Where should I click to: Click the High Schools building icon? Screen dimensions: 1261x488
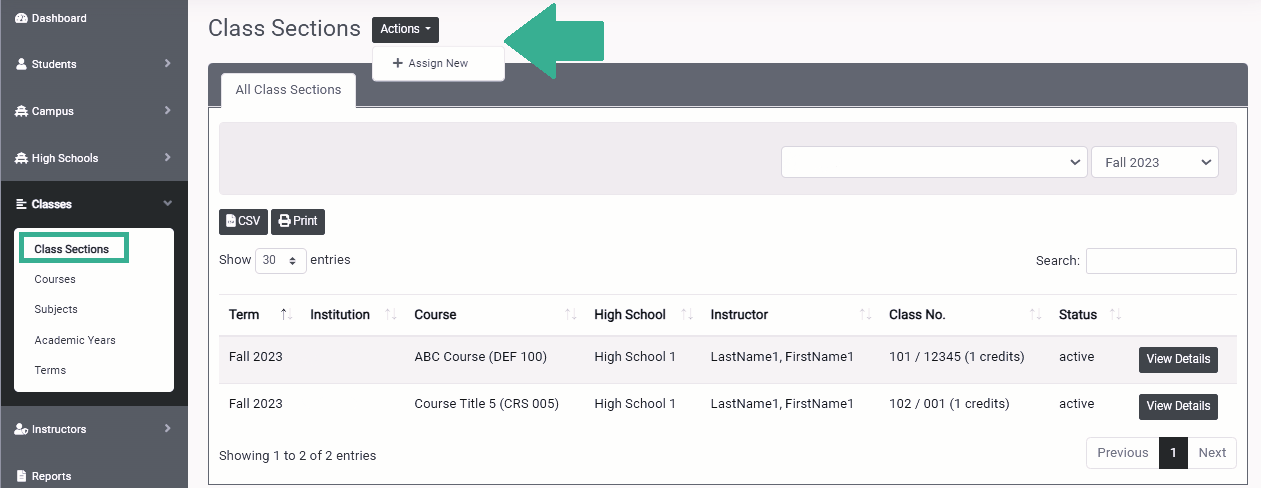[x=22, y=158]
